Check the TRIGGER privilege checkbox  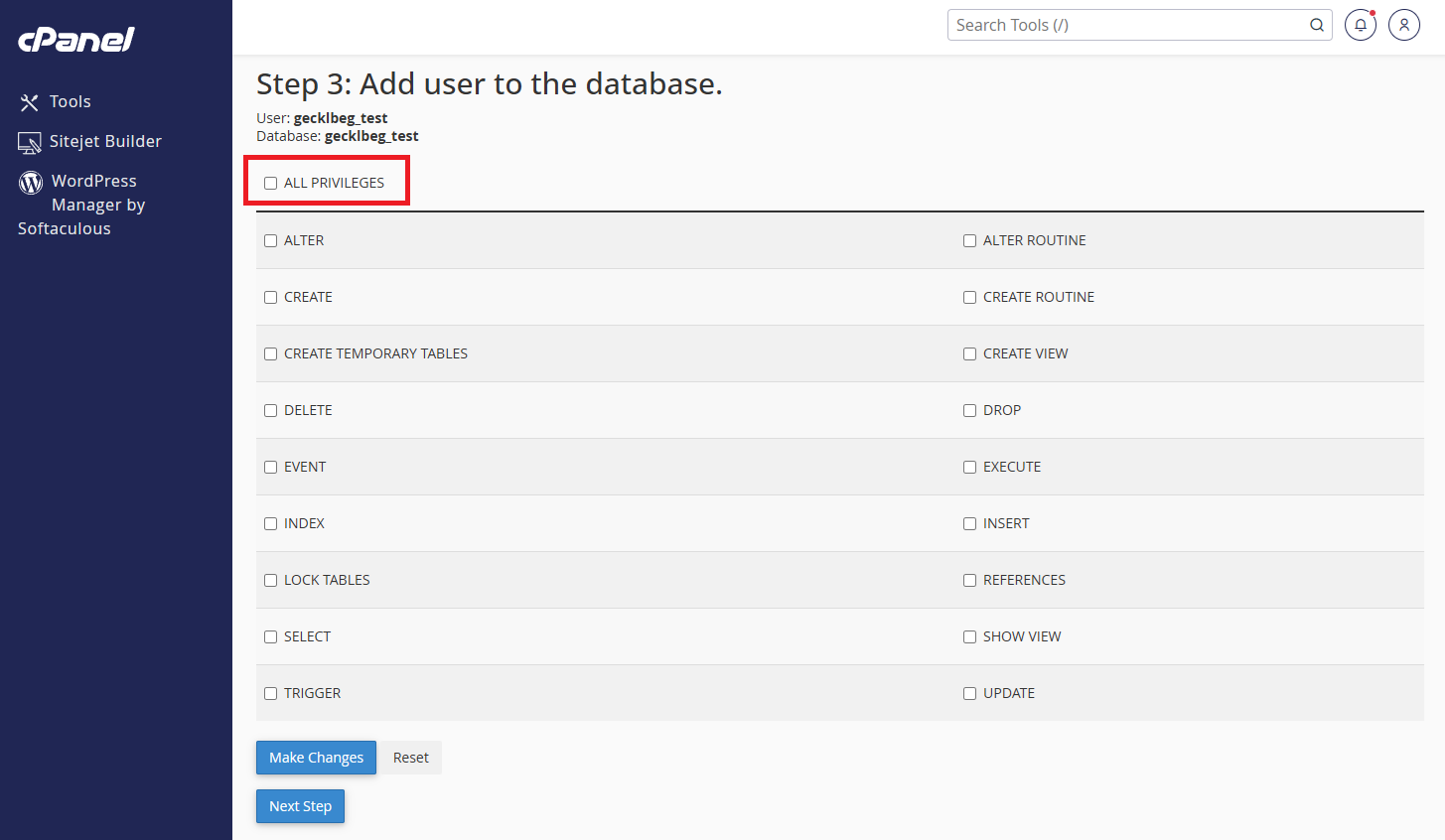pyautogui.click(x=270, y=693)
